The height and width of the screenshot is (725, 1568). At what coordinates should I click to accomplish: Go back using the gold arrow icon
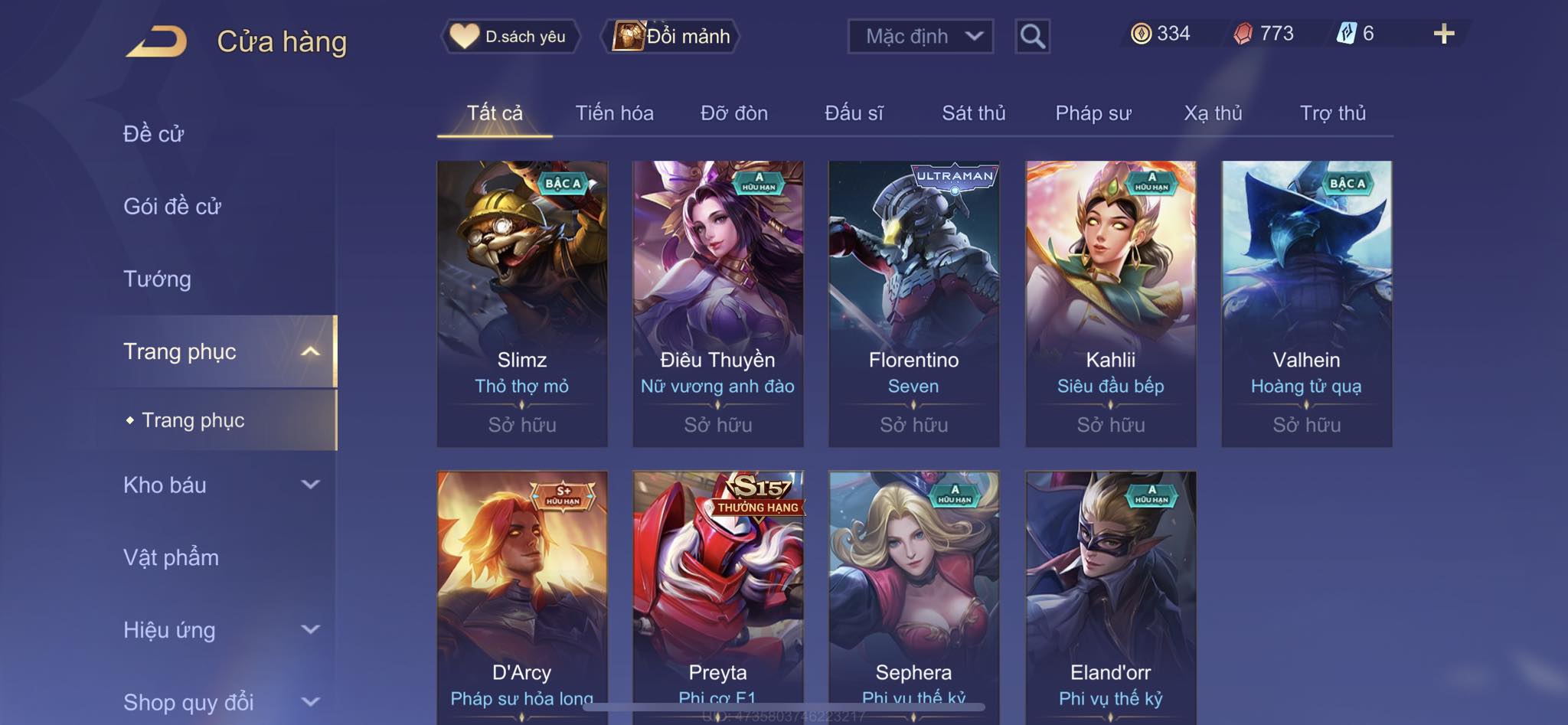[157, 41]
